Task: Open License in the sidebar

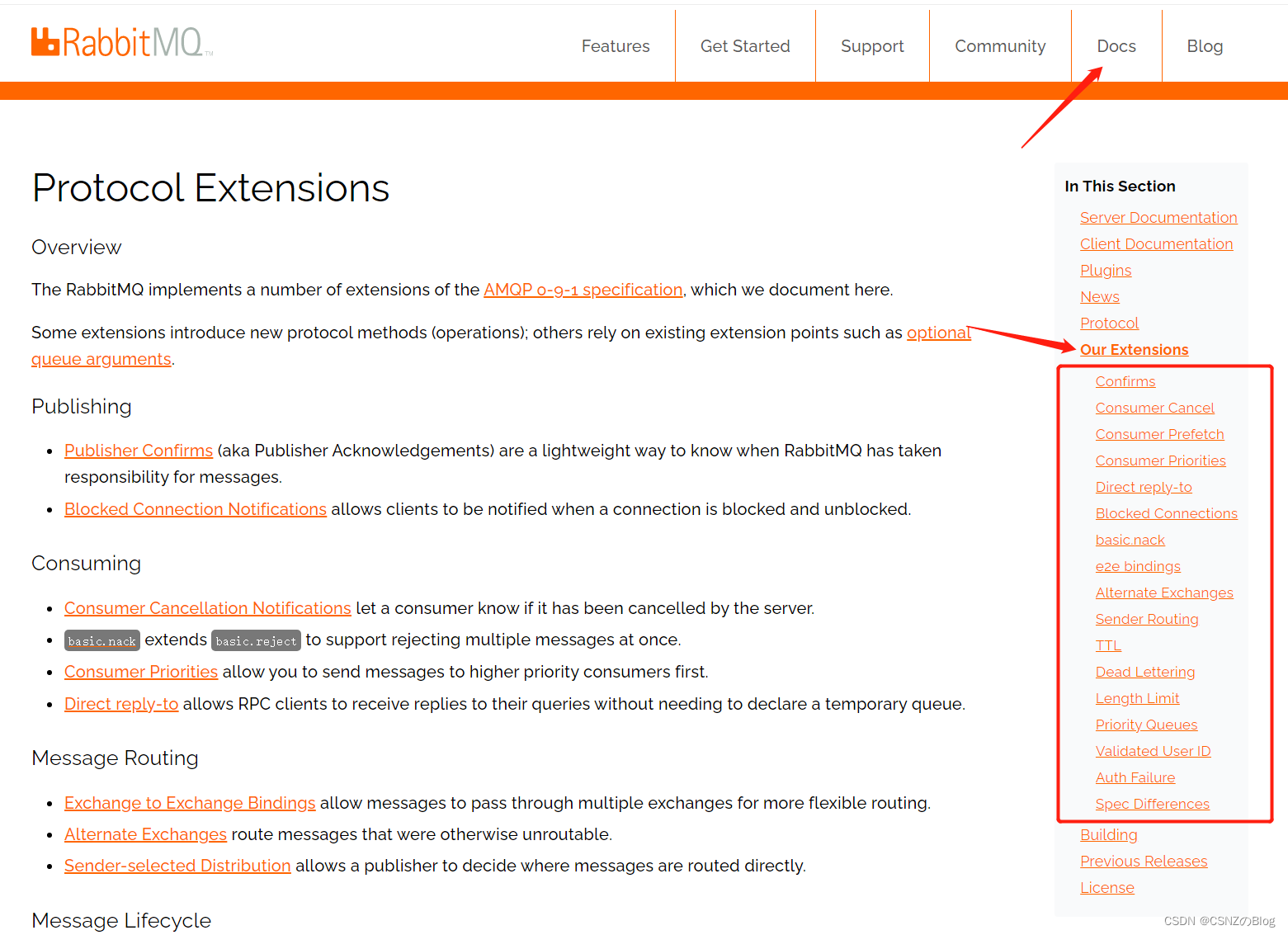Action: click(1107, 888)
